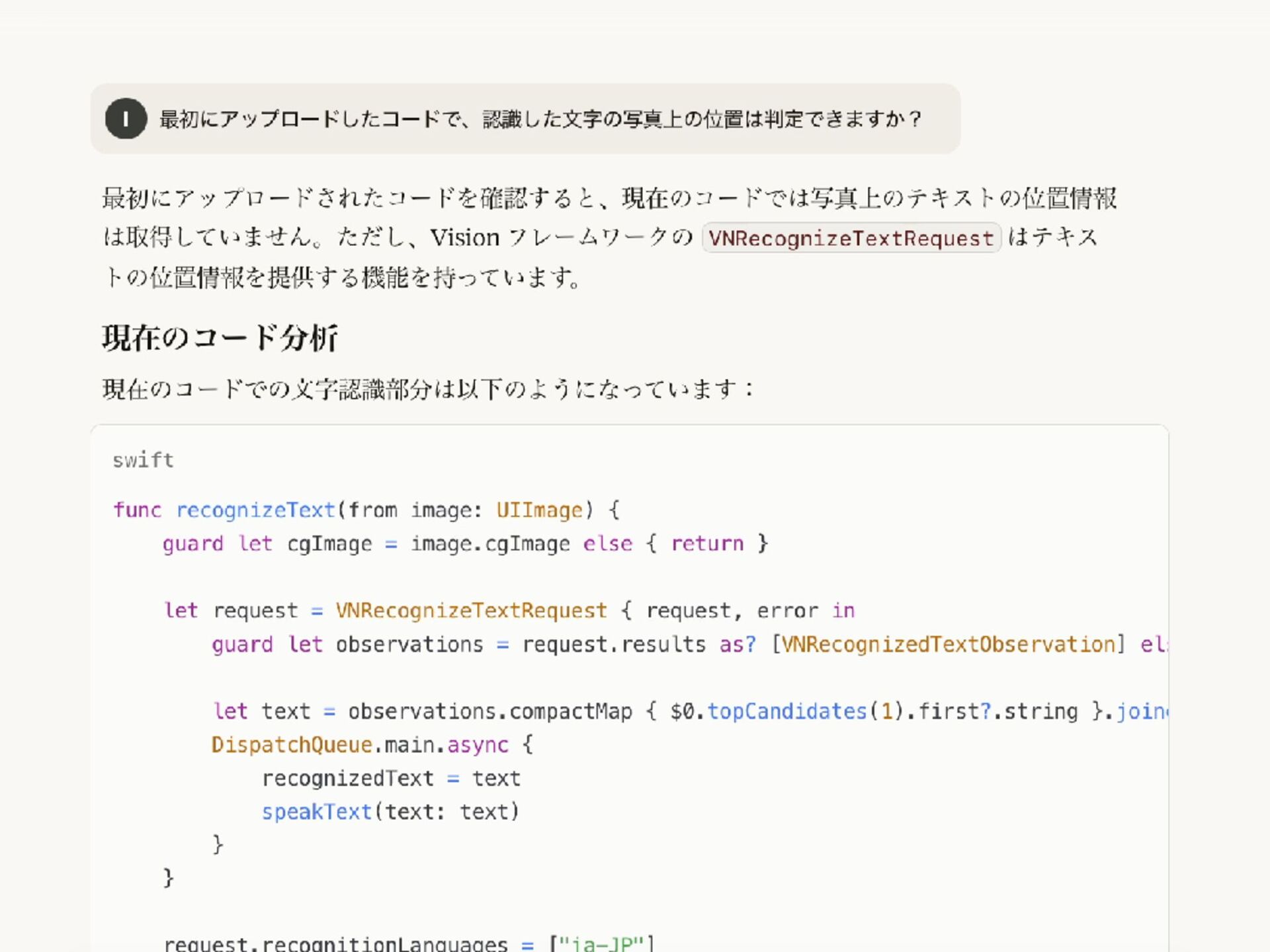
Task: Click the compactMap call in let text line
Action: pos(570,711)
